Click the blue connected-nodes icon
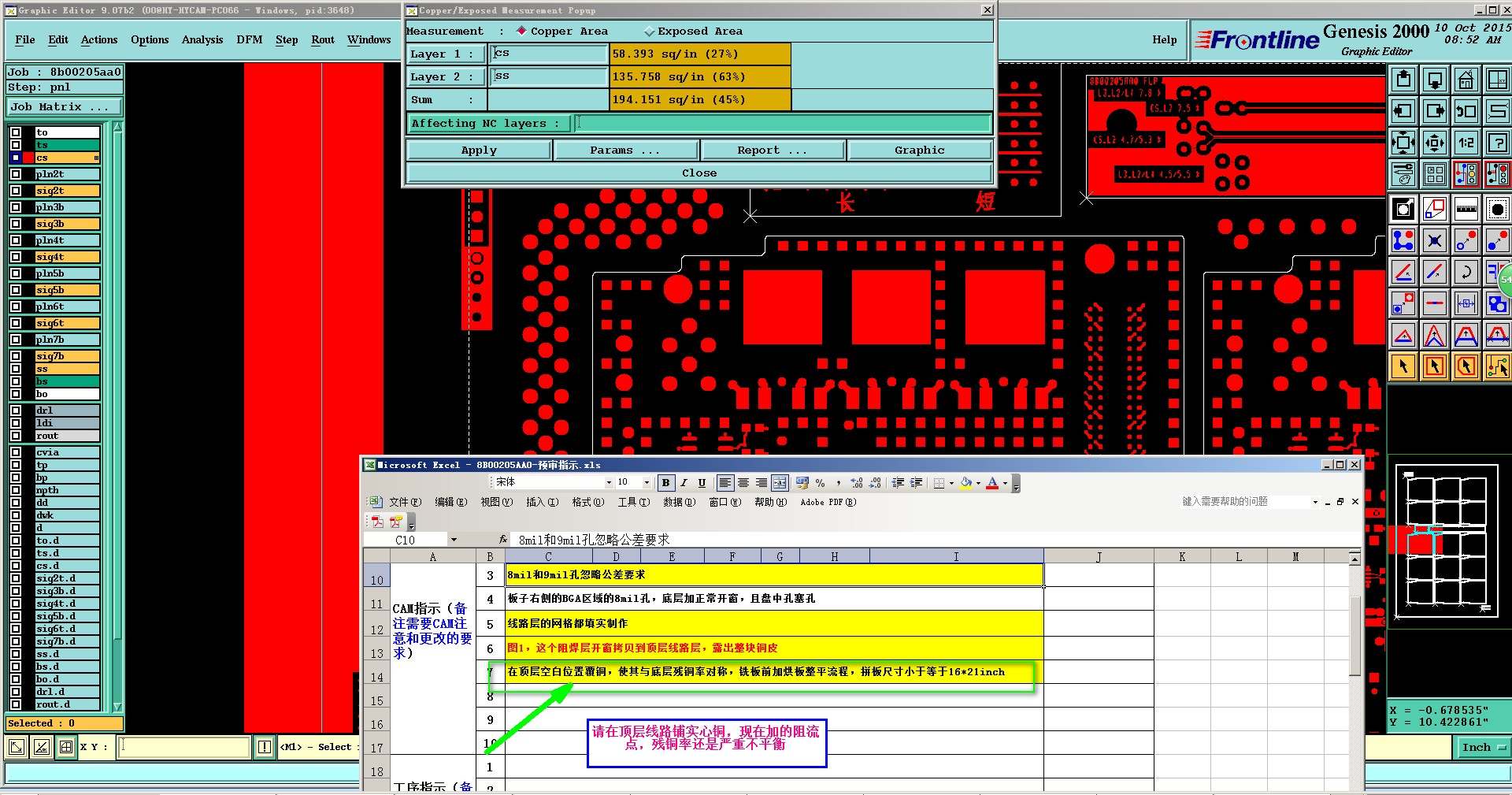This screenshot has height=795, width=1512. tap(1403, 240)
